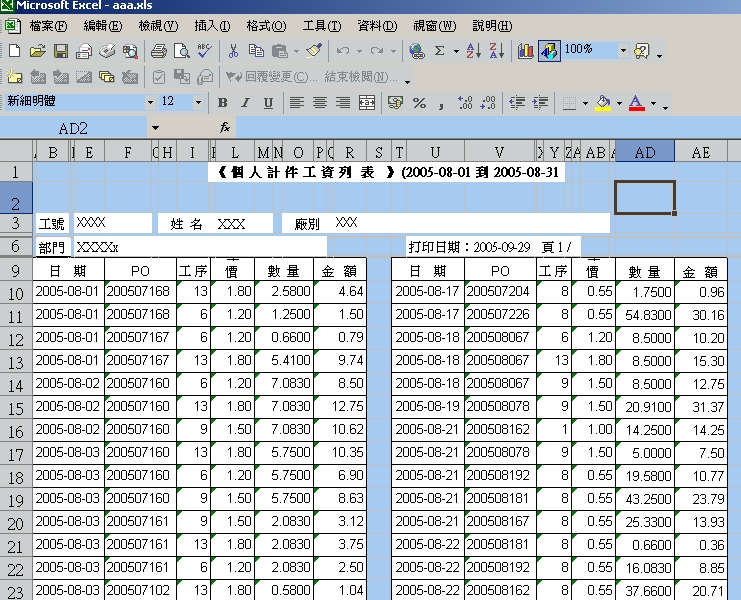Click the Merge and Center icon

(x=367, y=102)
